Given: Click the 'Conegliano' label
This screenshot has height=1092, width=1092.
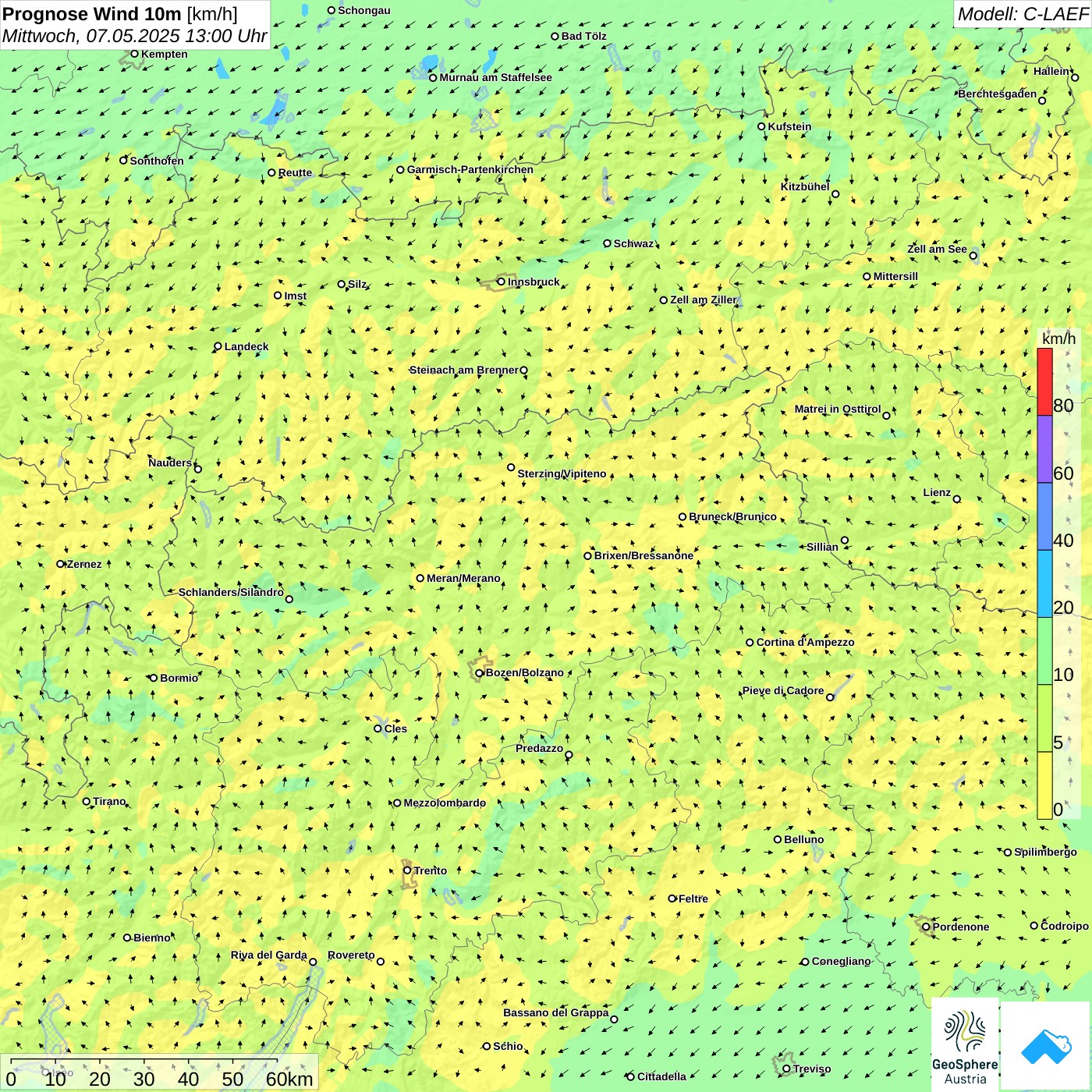Looking at the screenshot, I should pos(841,961).
